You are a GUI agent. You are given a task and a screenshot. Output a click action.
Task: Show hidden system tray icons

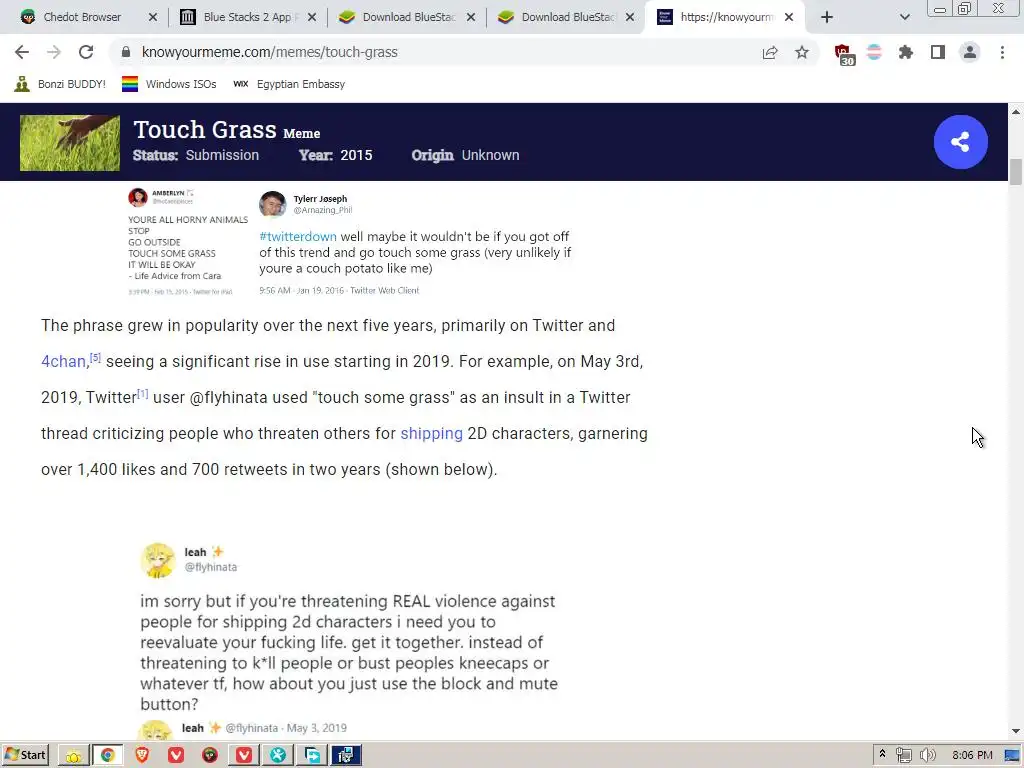[882, 755]
